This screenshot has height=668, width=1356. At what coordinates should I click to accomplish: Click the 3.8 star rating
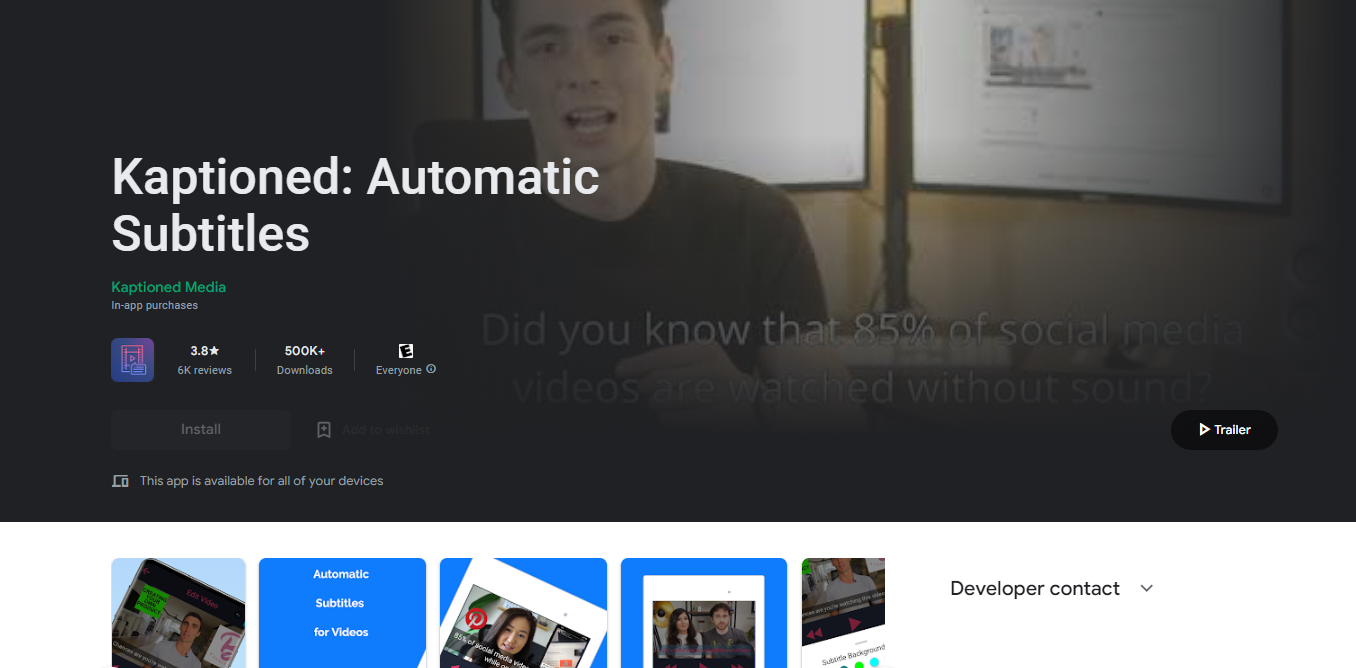[205, 351]
